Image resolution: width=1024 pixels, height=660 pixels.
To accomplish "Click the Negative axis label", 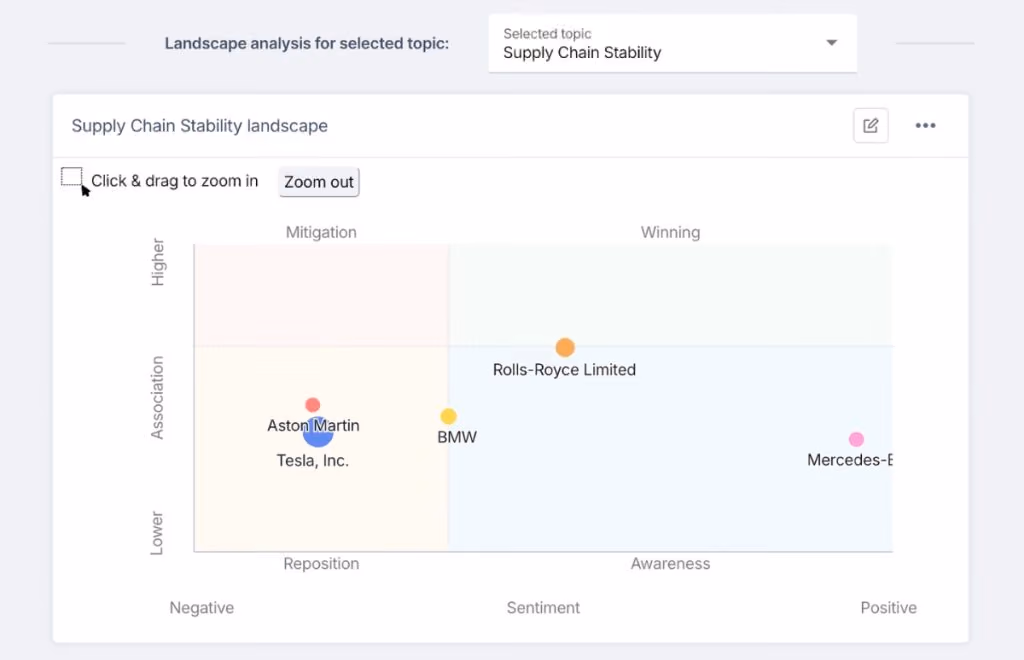I will 202,608.
